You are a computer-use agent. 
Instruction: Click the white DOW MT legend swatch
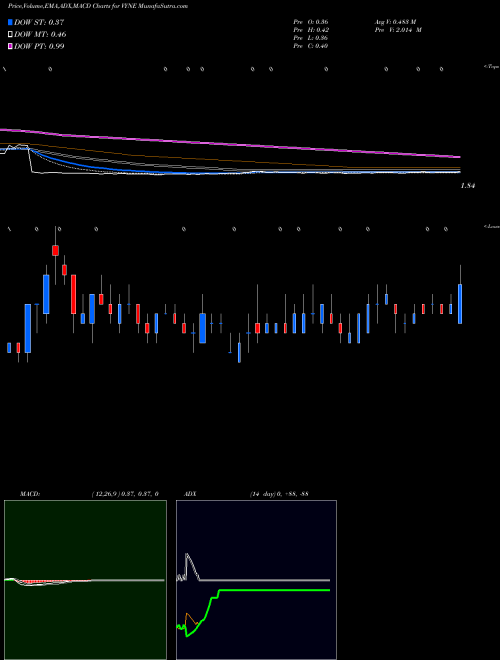11,35
